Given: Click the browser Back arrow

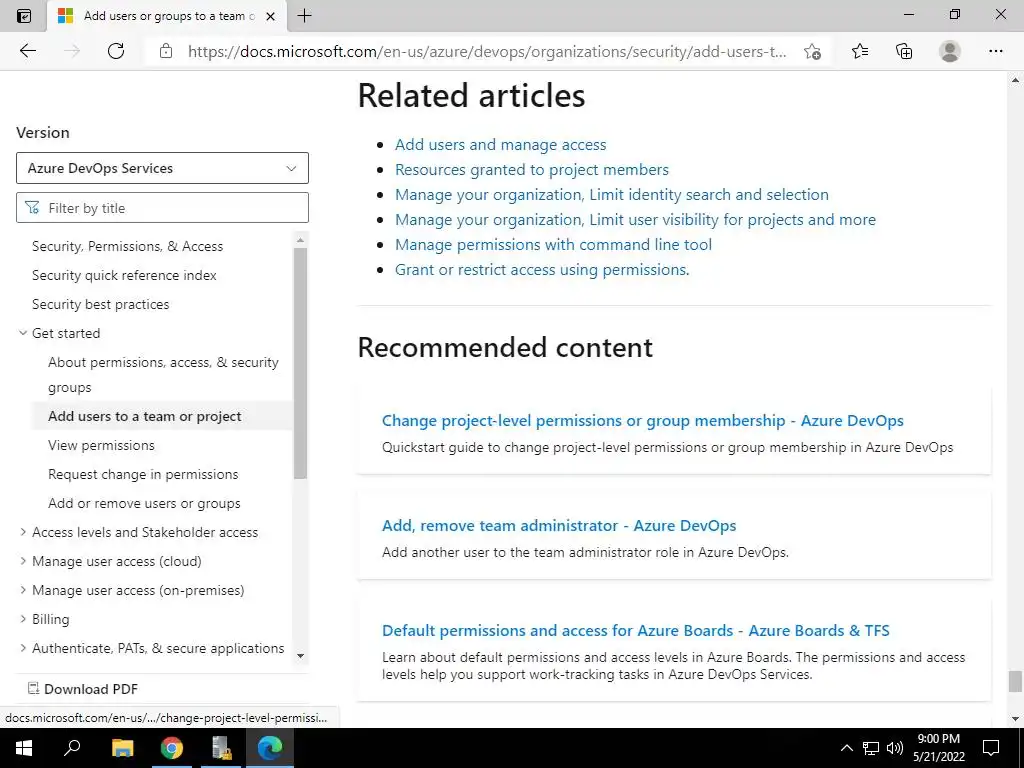Looking at the screenshot, I should pos(28,51).
